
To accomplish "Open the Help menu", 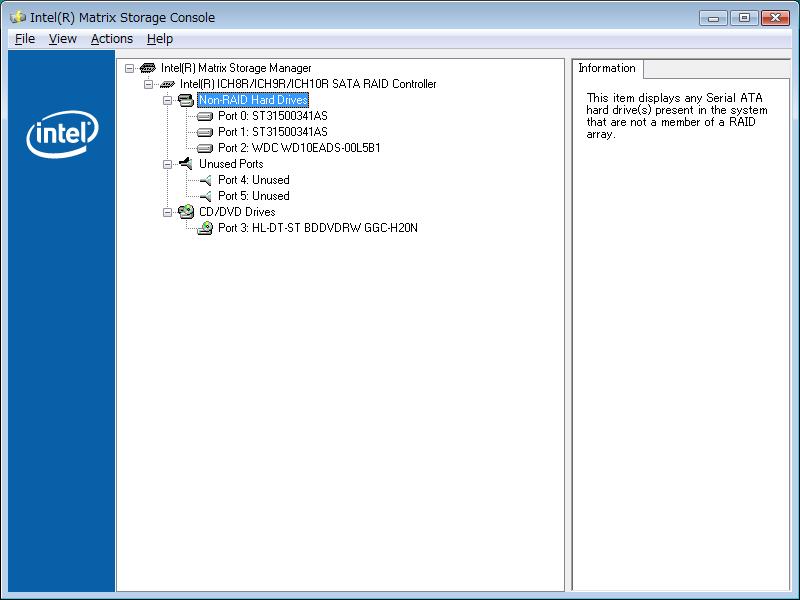I will point(160,39).
